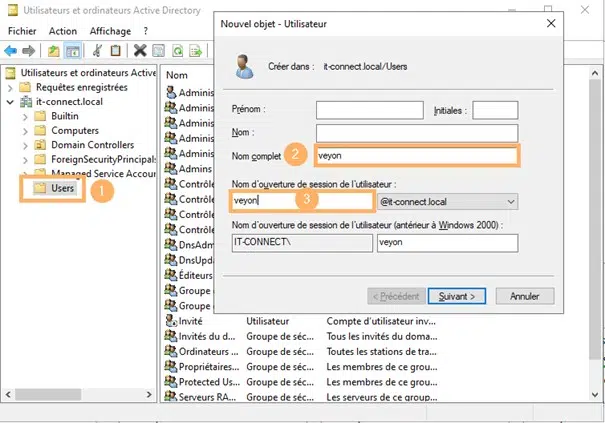Expand the Builtin folder node
The height and width of the screenshot is (423, 605).
[x=24, y=117]
